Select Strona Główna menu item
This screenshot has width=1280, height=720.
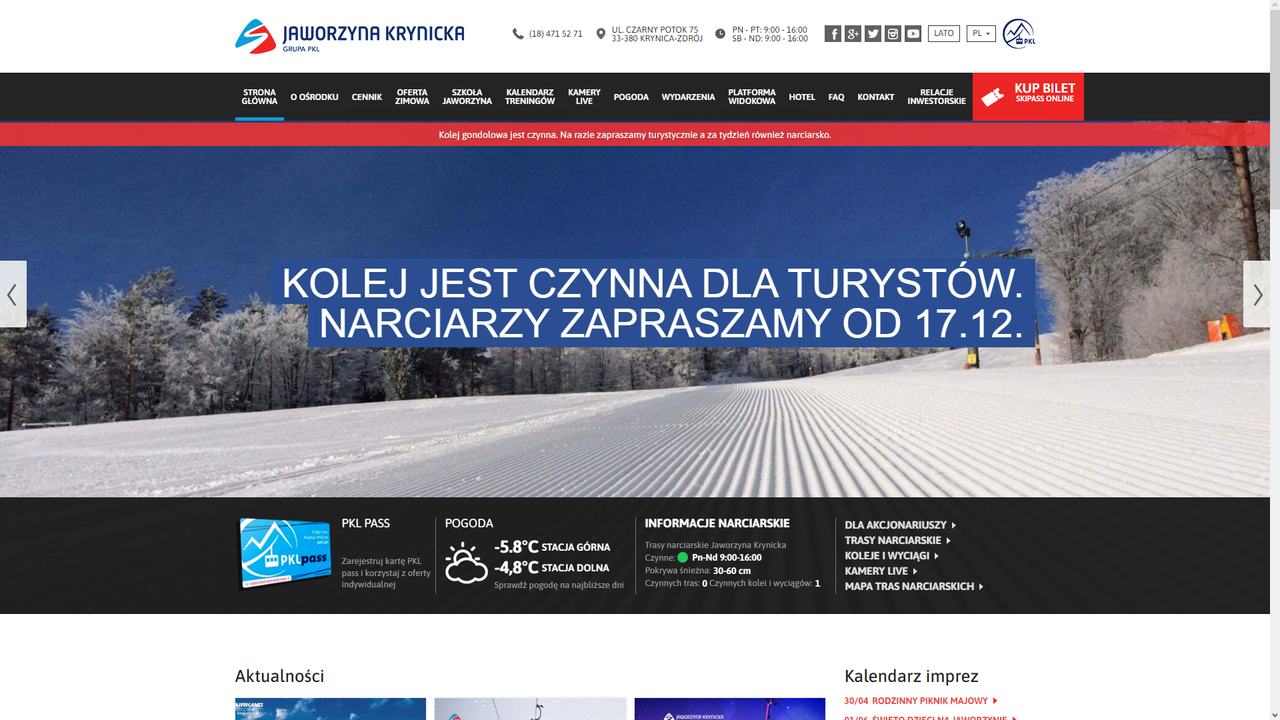point(259,97)
